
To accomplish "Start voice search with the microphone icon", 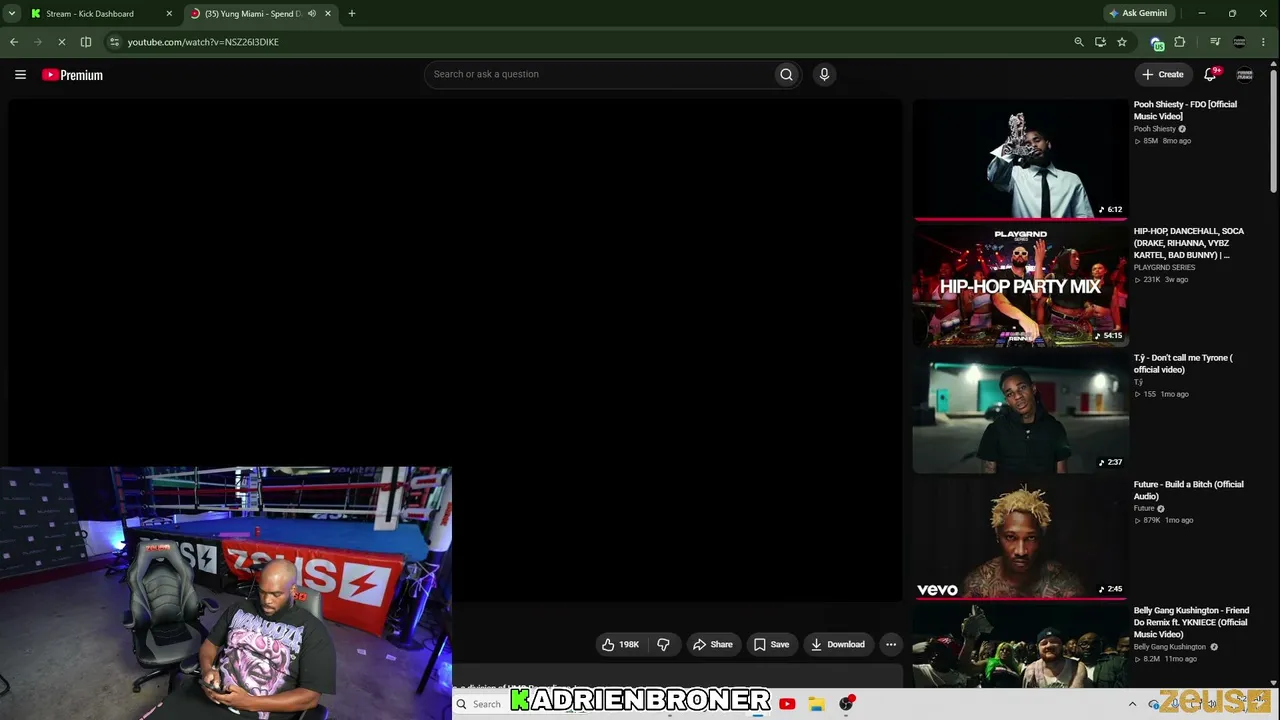I will tap(824, 74).
